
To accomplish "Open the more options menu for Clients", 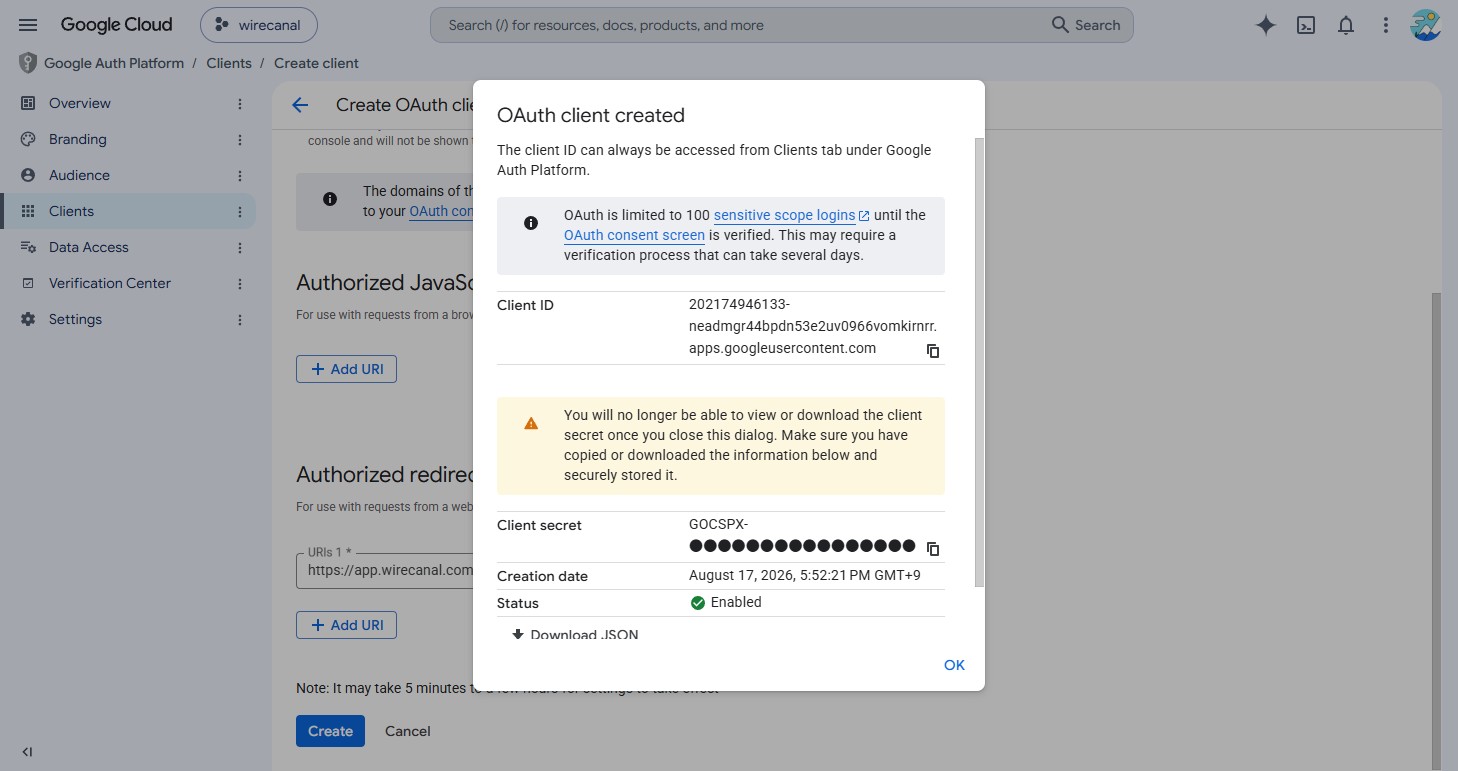I will [x=240, y=212].
